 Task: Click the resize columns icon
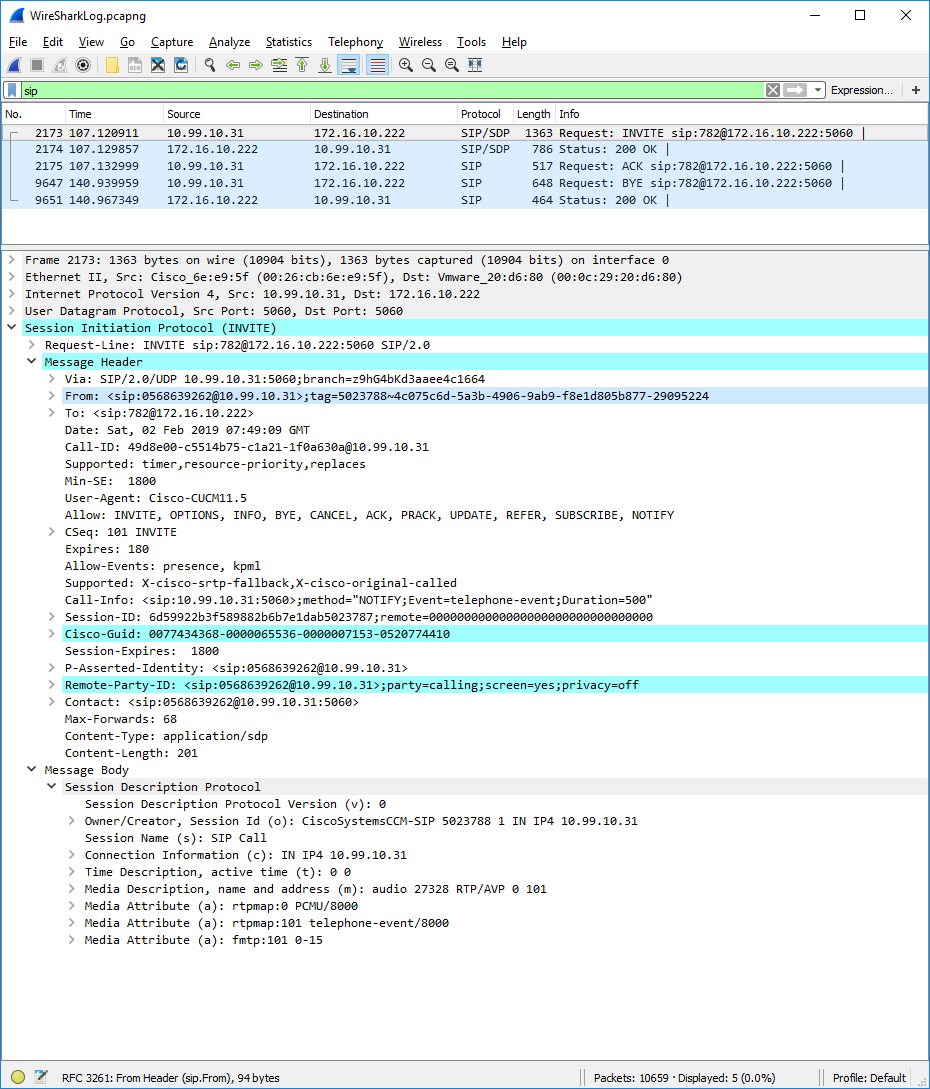click(x=475, y=65)
